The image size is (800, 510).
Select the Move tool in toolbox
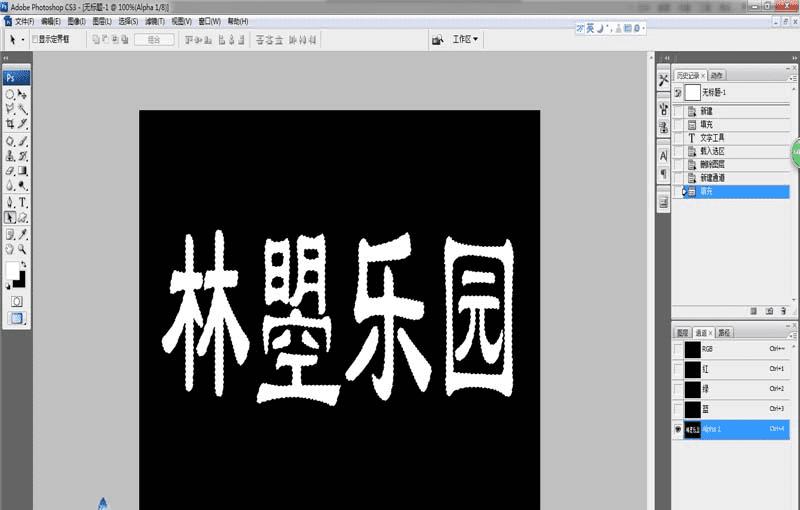(x=22, y=94)
